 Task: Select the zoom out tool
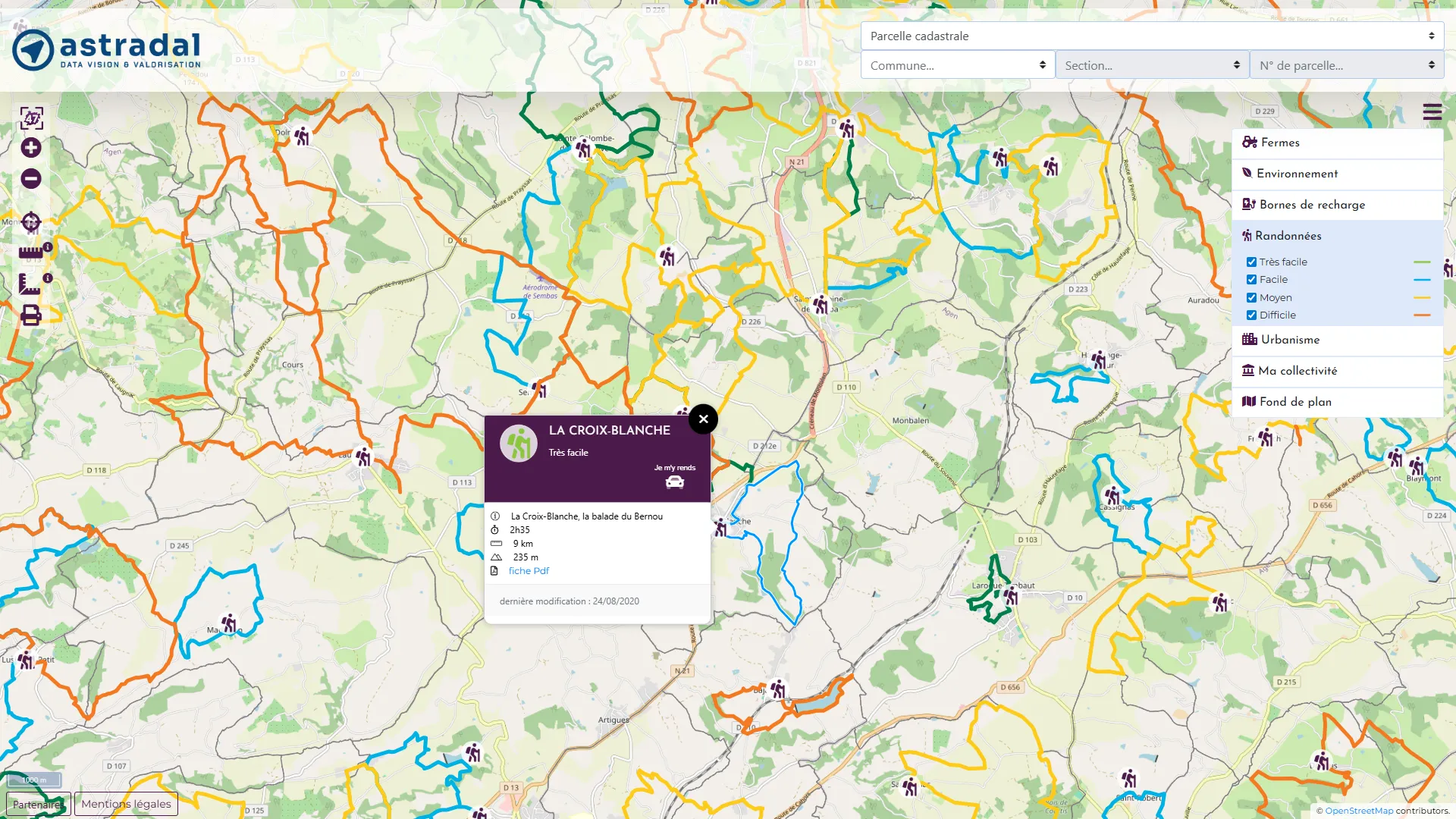tap(30, 178)
